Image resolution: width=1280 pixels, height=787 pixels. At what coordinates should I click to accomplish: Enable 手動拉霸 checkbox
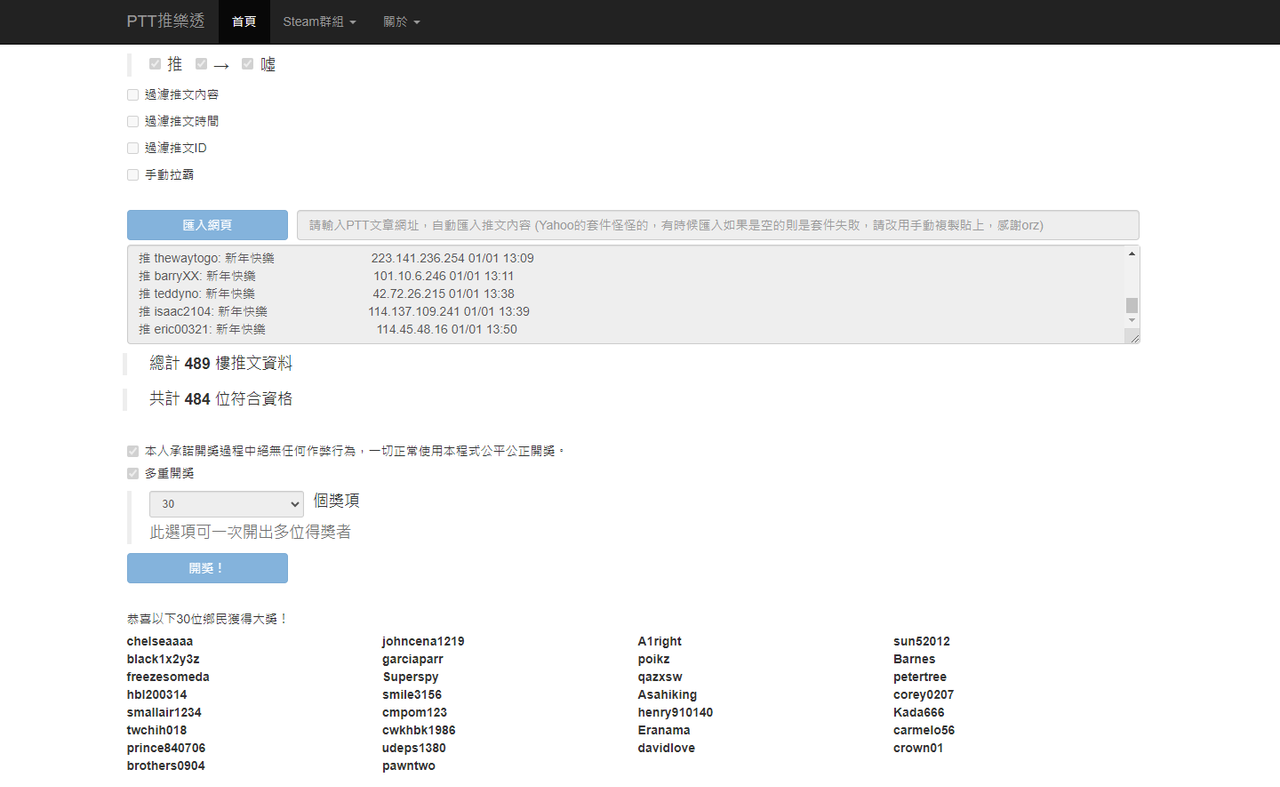pos(133,175)
